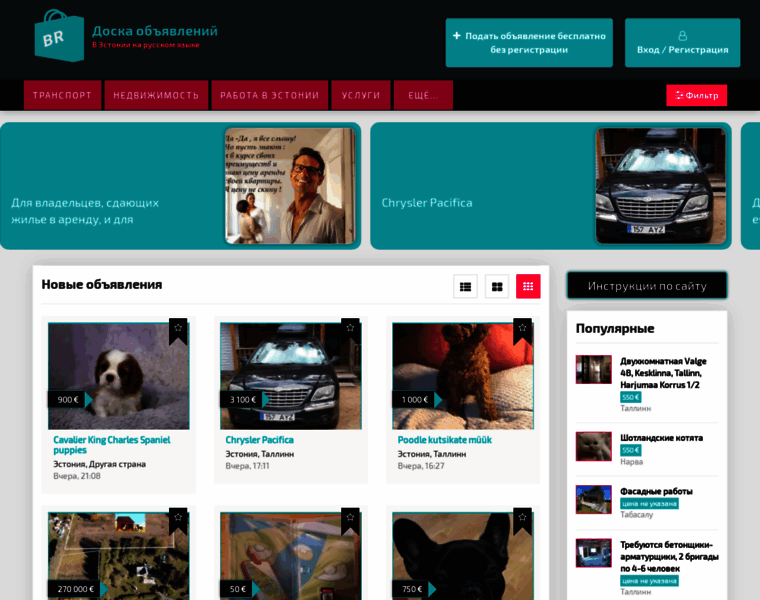
Task: Click the Фасадные работы thumbnail
Action: point(594,500)
